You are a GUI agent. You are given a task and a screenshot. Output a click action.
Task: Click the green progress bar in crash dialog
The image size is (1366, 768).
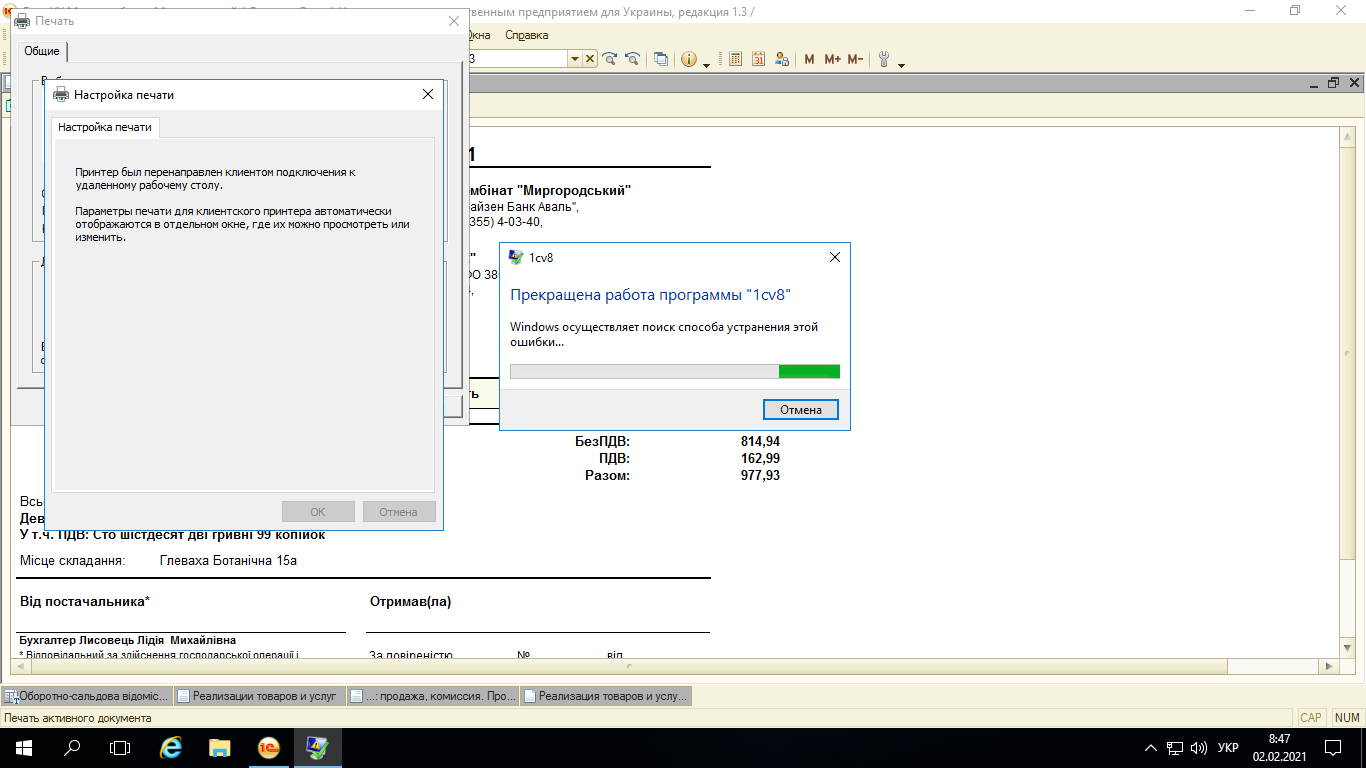click(808, 372)
